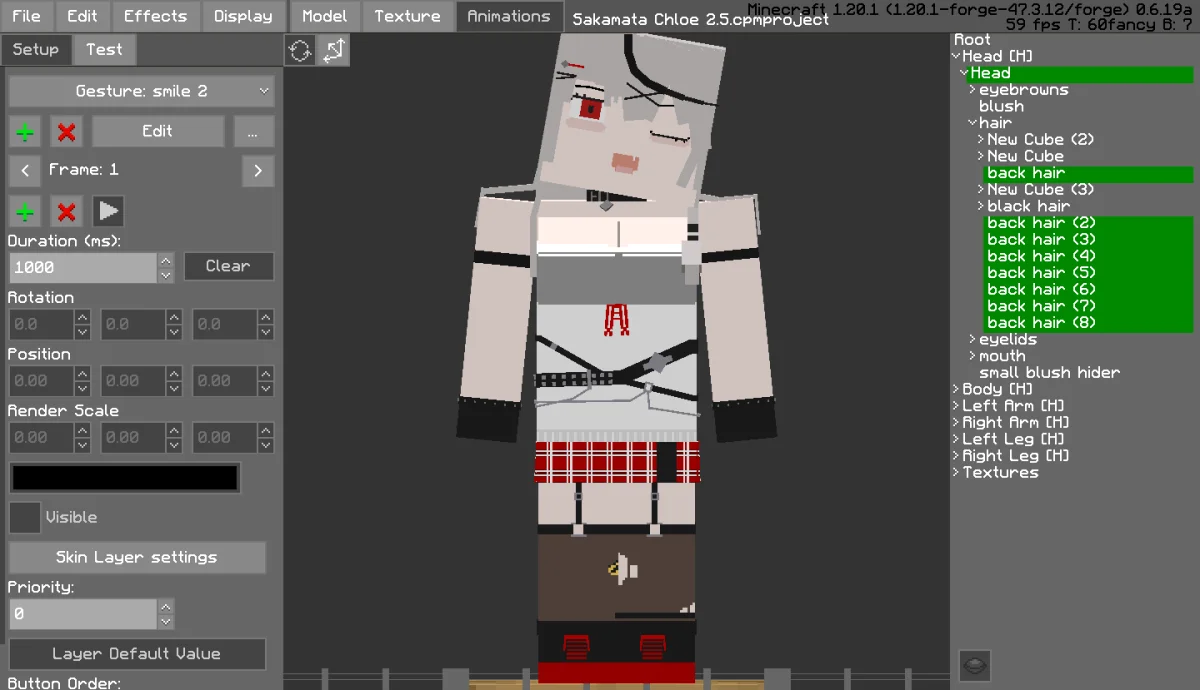Open the three-dots more options button
Image resolution: width=1200 pixels, height=690 pixels.
[254, 131]
